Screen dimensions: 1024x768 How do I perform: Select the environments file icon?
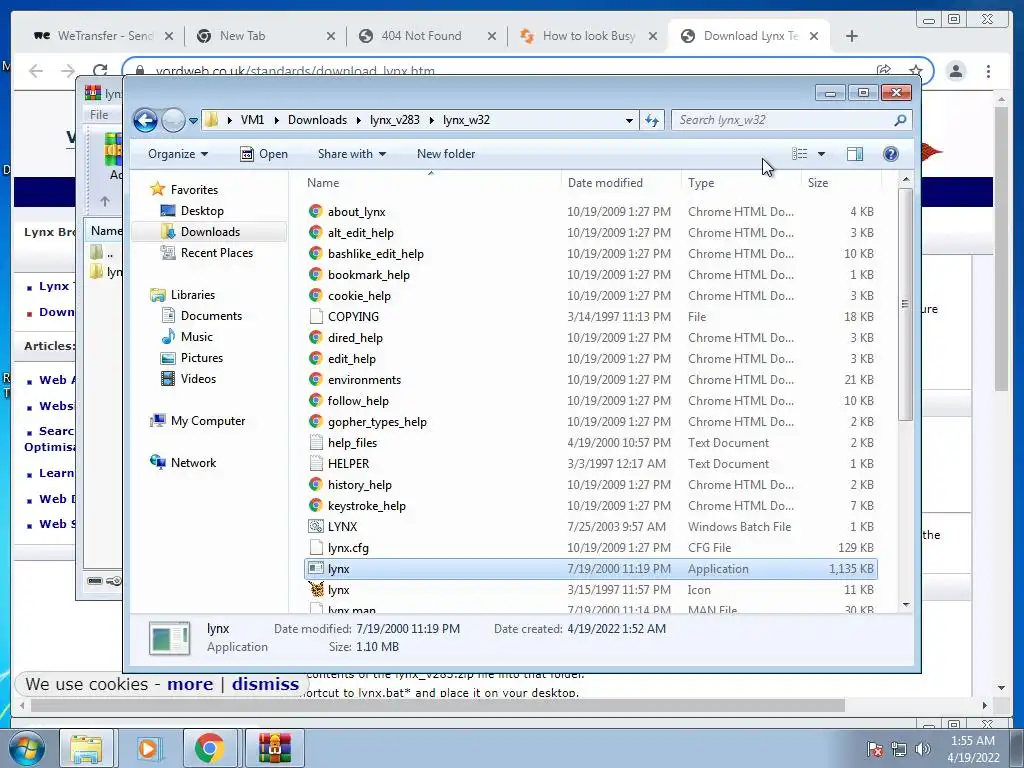tap(316, 379)
